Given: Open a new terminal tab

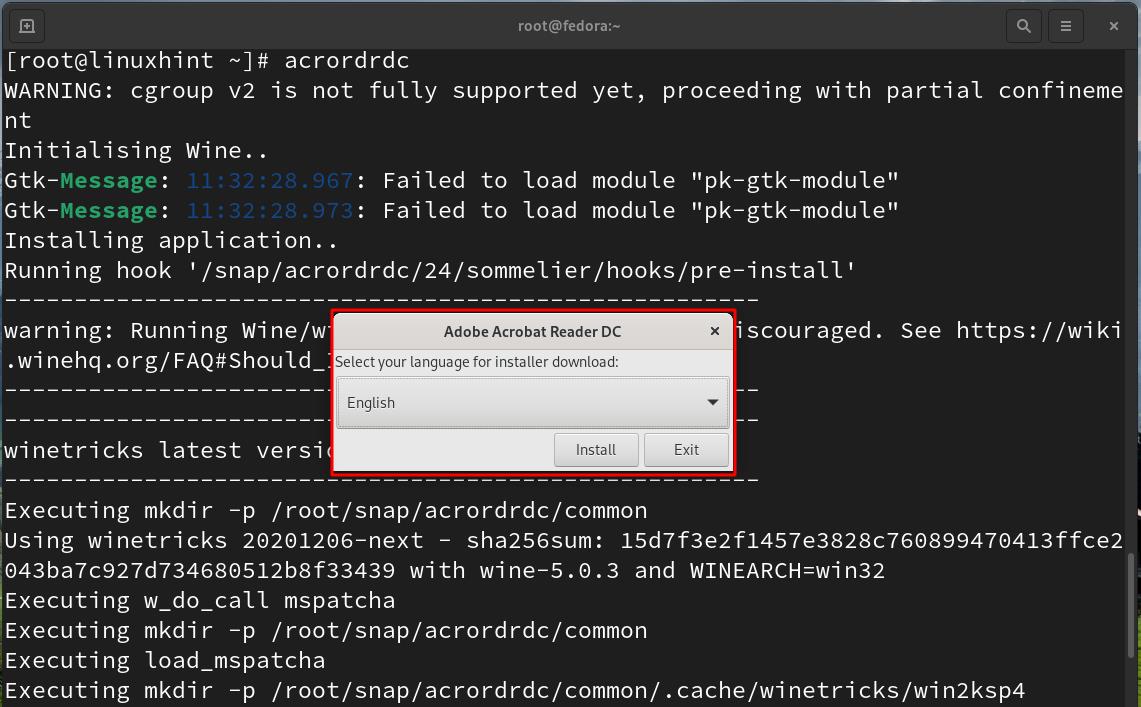Looking at the screenshot, I should (x=27, y=26).
